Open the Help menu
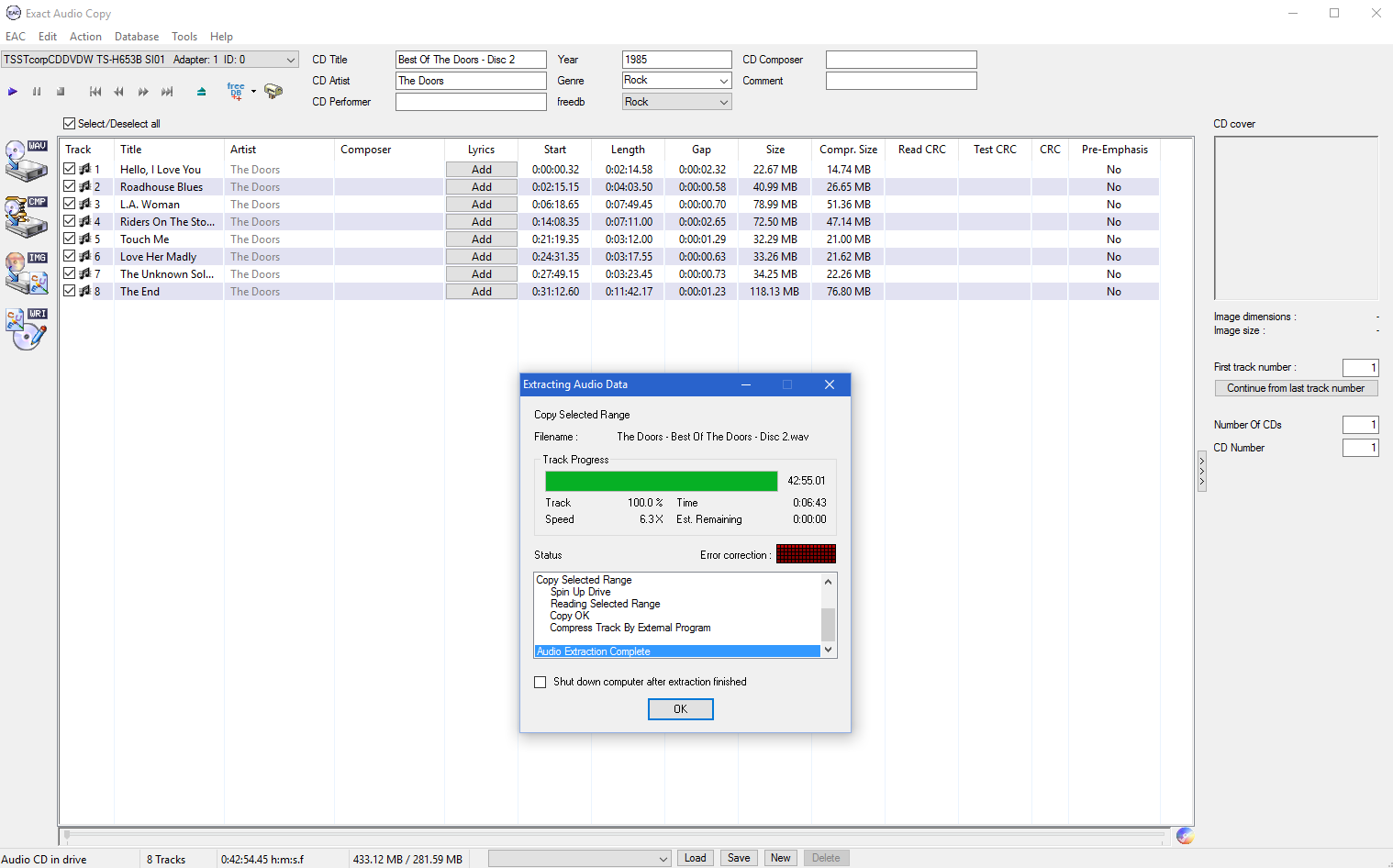The width and height of the screenshot is (1393, 868). coord(221,37)
